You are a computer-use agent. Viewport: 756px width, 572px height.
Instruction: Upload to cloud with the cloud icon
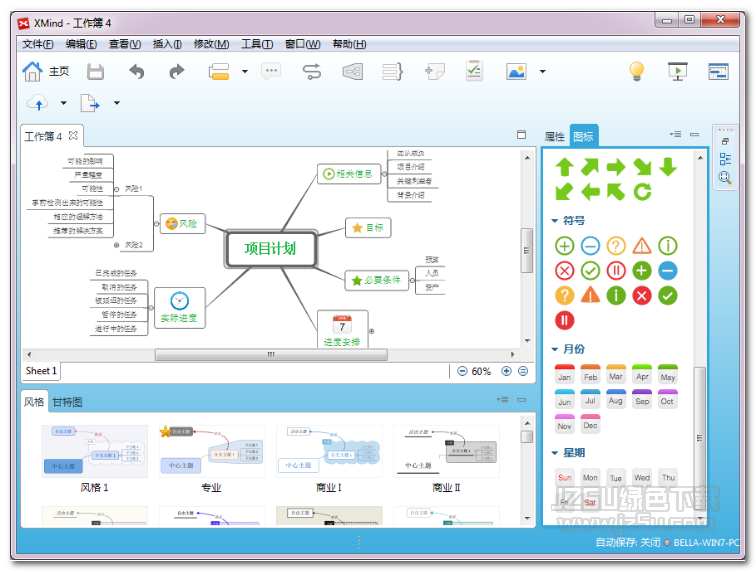pos(38,103)
